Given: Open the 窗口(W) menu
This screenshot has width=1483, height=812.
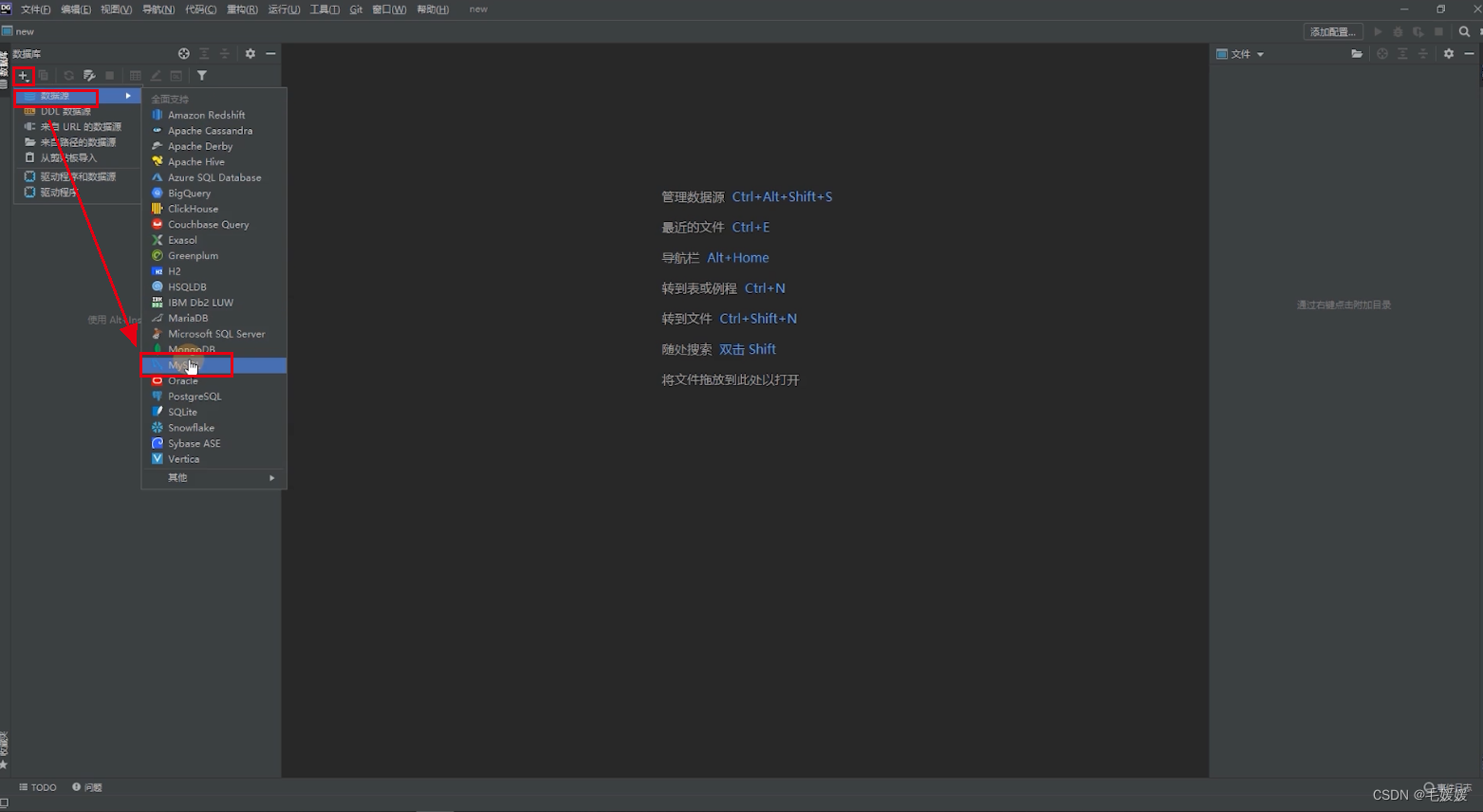Looking at the screenshot, I should point(389,9).
